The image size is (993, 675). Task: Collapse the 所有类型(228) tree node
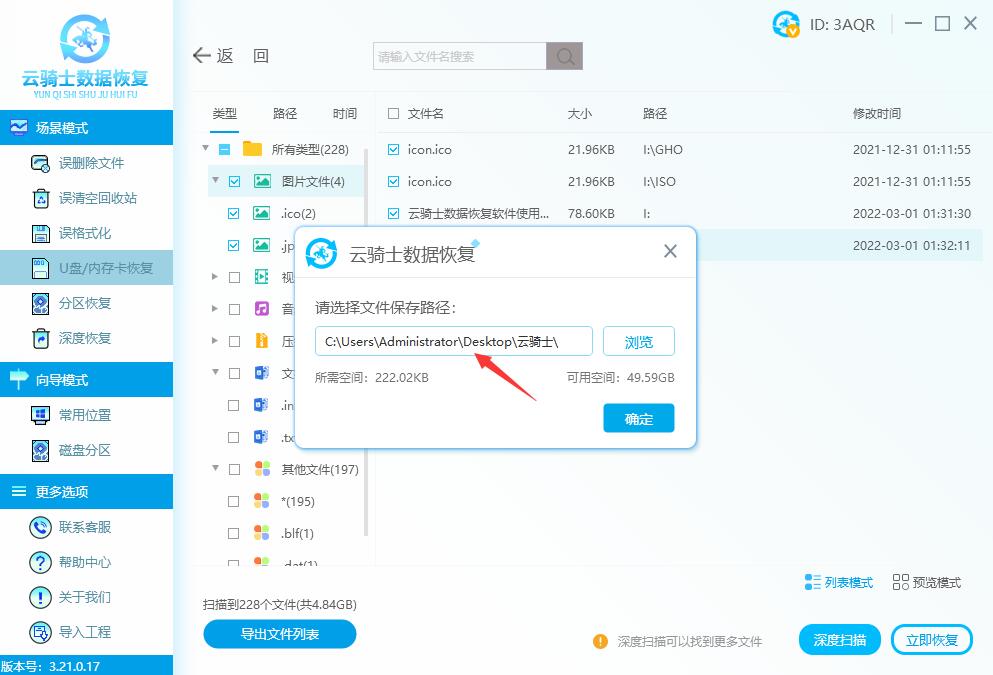(207, 149)
